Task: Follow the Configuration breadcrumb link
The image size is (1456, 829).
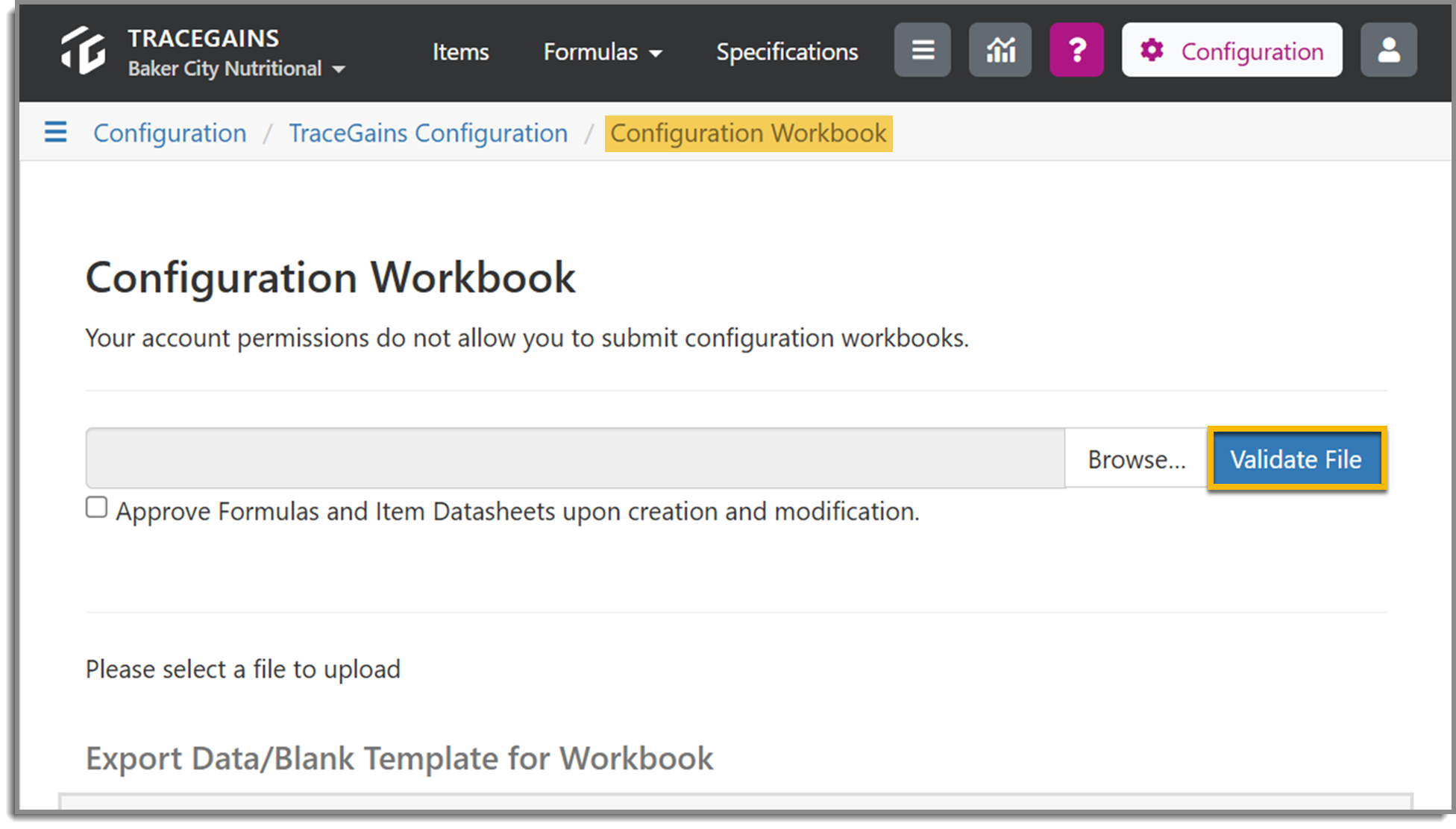Action: pos(170,133)
